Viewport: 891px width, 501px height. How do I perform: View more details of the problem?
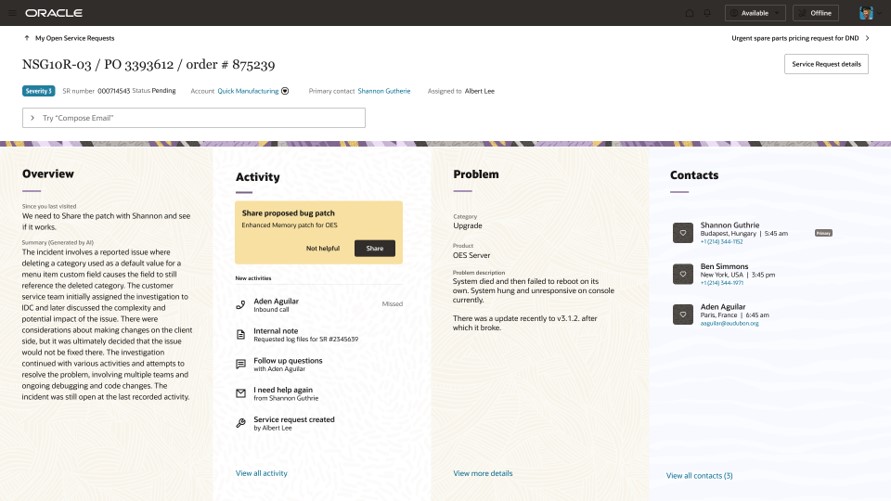tap(482, 473)
